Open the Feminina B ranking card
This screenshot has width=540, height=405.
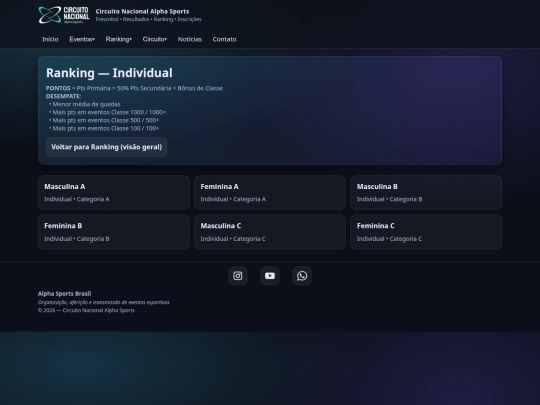[114, 232]
